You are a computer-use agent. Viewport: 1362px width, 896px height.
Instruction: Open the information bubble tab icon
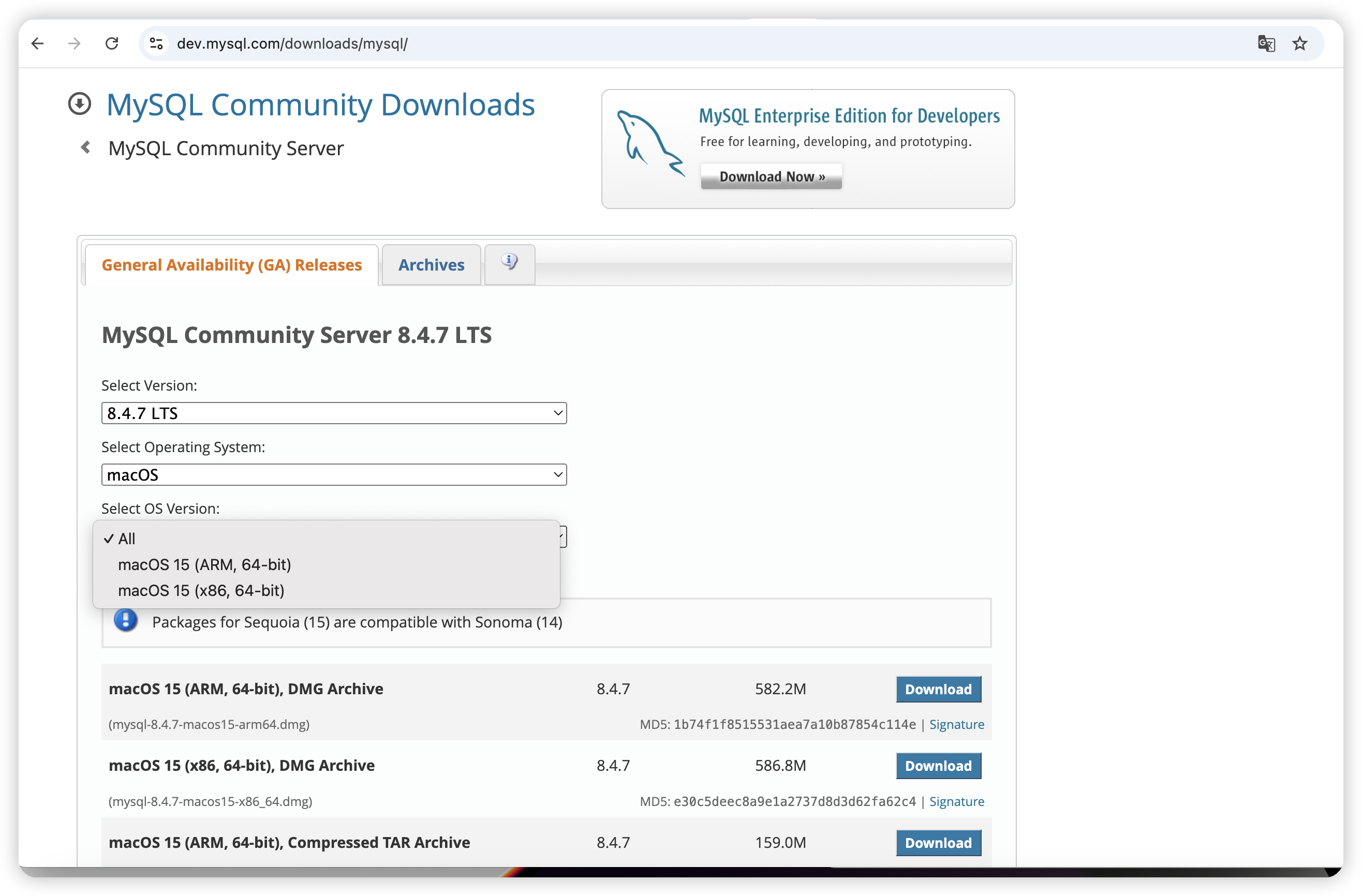click(x=509, y=263)
